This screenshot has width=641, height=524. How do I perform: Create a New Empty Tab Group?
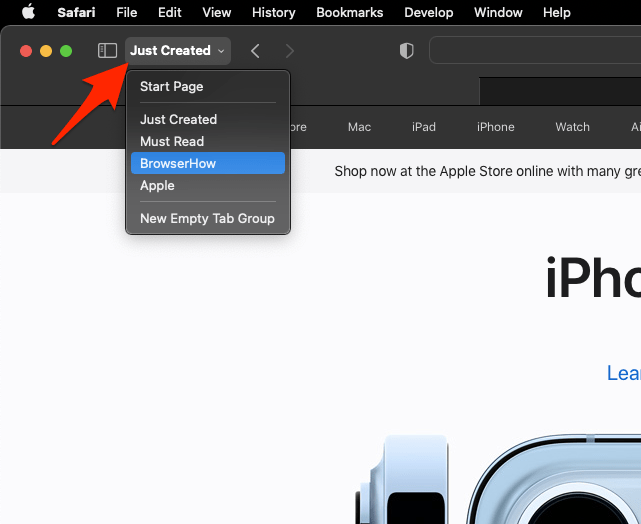(x=207, y=218)
